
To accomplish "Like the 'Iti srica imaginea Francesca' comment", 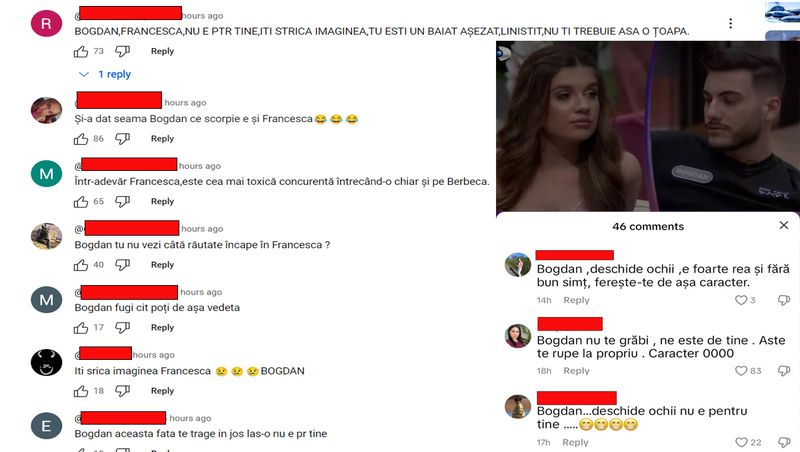I will tap(81, 391).
